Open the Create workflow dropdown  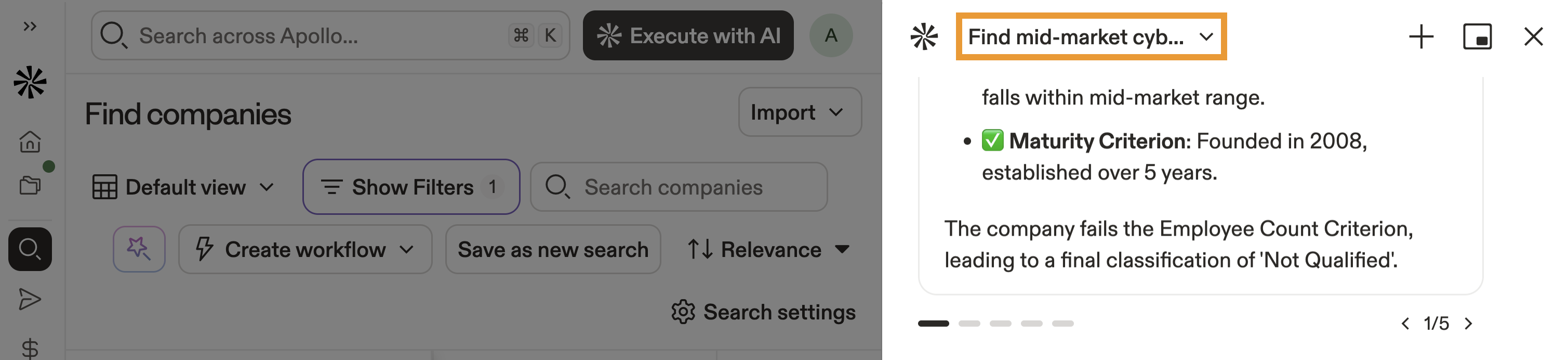(305, 250)
